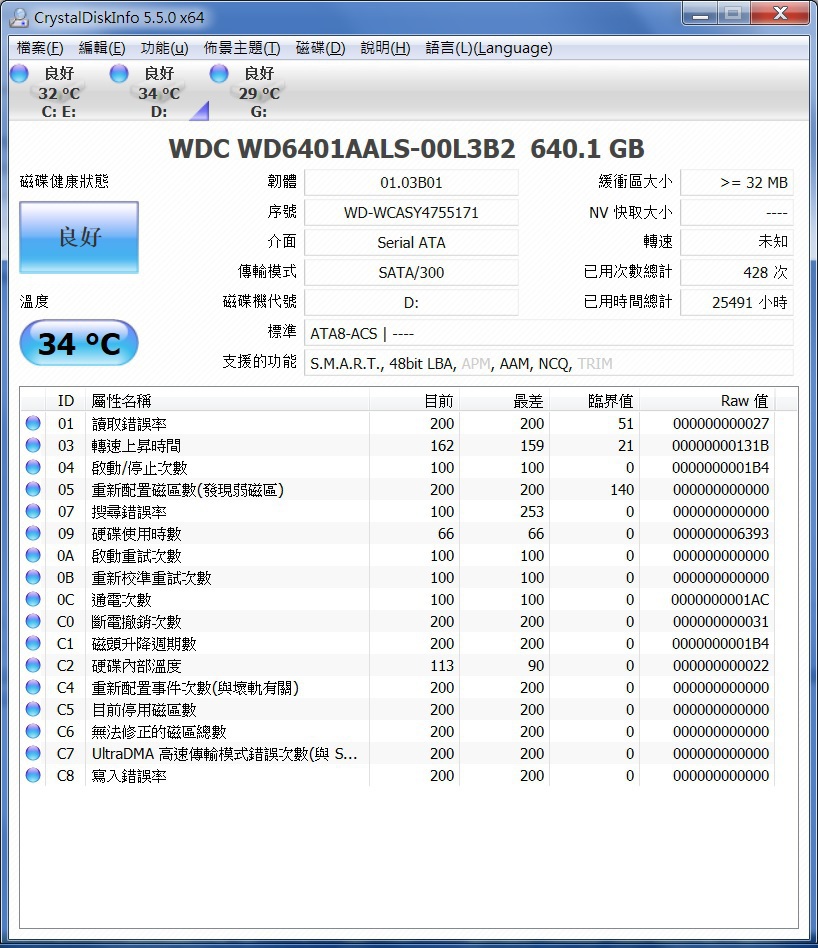This screenshot has width=818, height=948.
Task: Select the 讀取錯誤率 attribute name
Action: coord(129,424)
